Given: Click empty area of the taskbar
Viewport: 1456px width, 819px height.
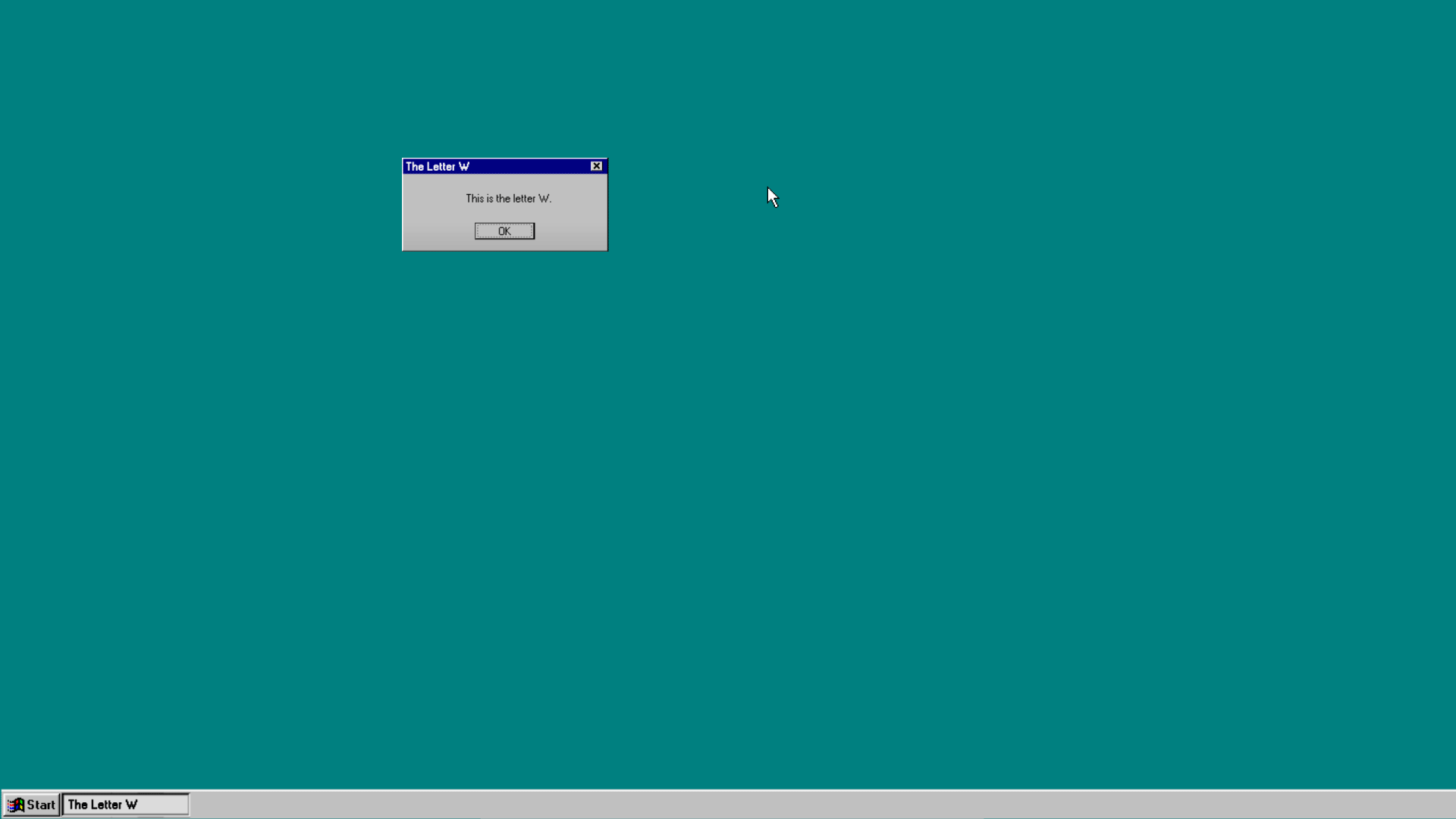Looking at the screenshot, I should click(x=758, y=805).
